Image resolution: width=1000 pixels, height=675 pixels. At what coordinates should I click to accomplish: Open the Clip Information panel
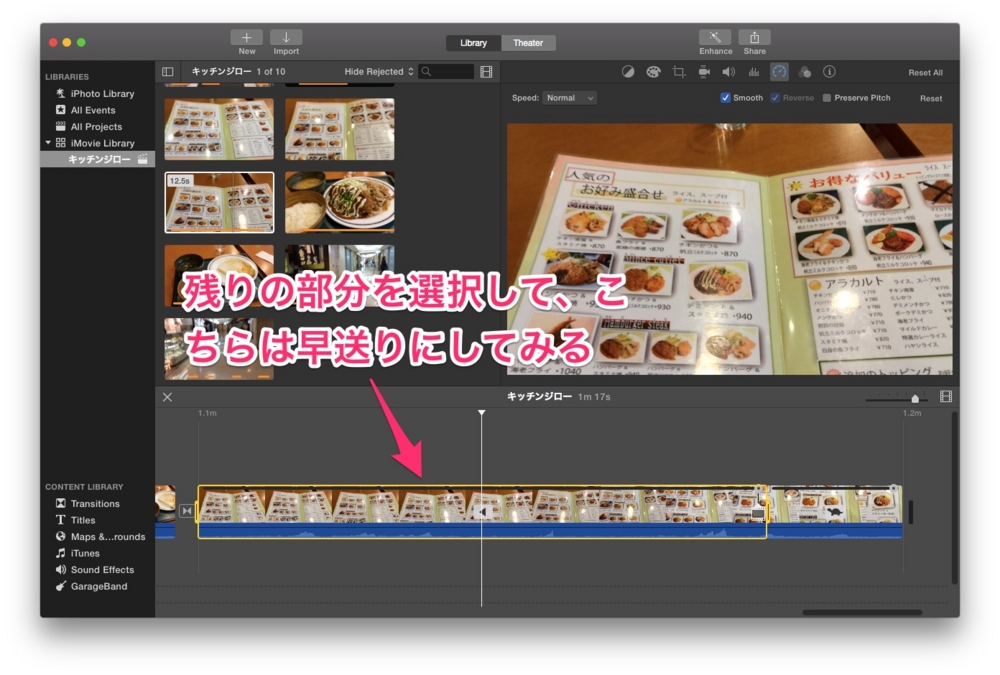tap(829, 71)
